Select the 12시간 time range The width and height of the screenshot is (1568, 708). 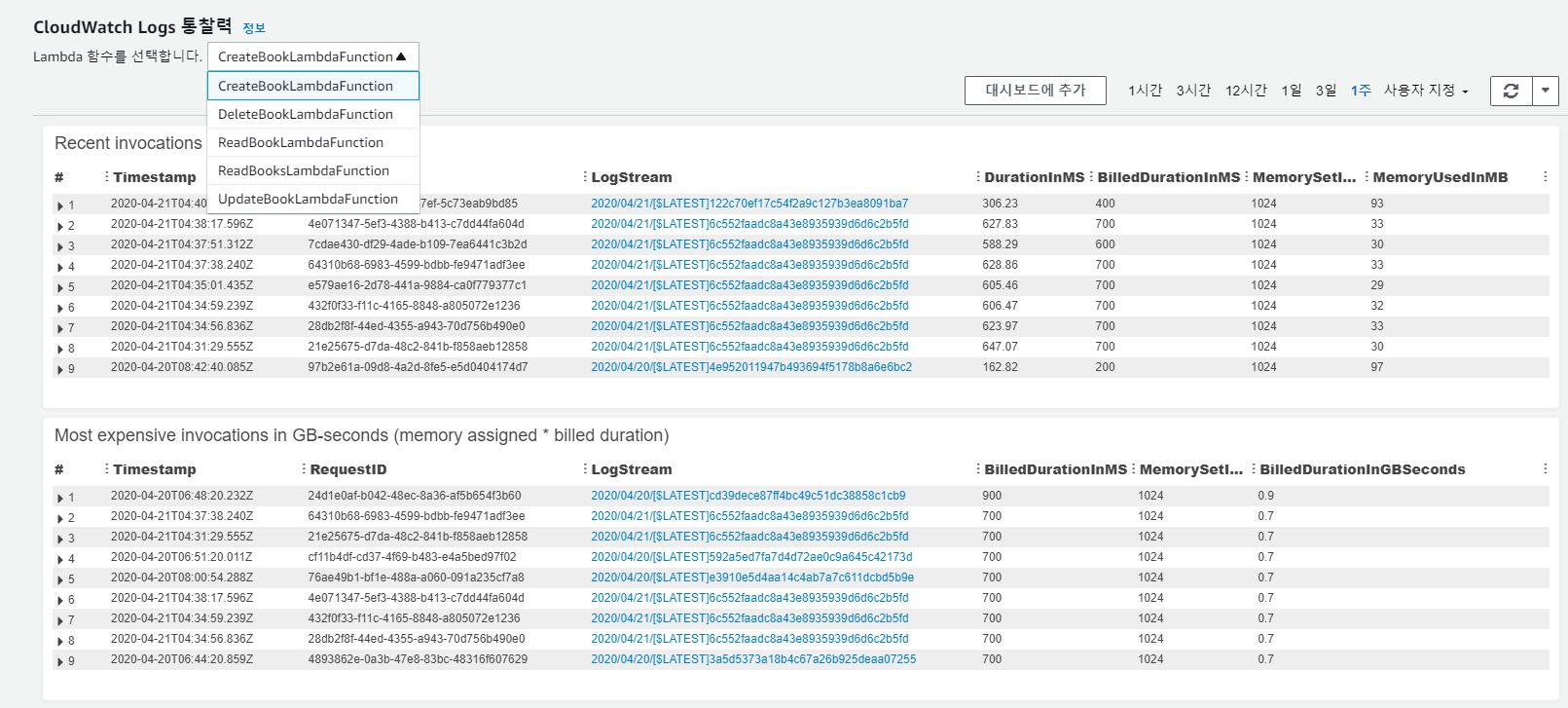click(1246, 90)
